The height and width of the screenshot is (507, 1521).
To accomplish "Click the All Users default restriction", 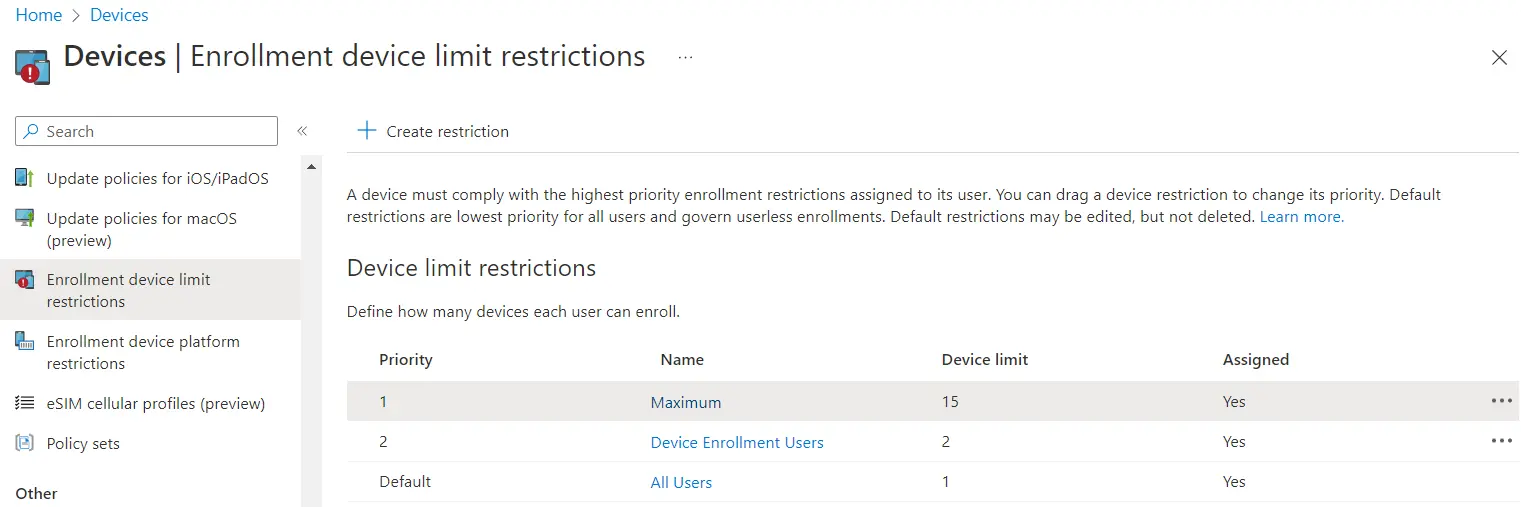I will pos(681,482).
